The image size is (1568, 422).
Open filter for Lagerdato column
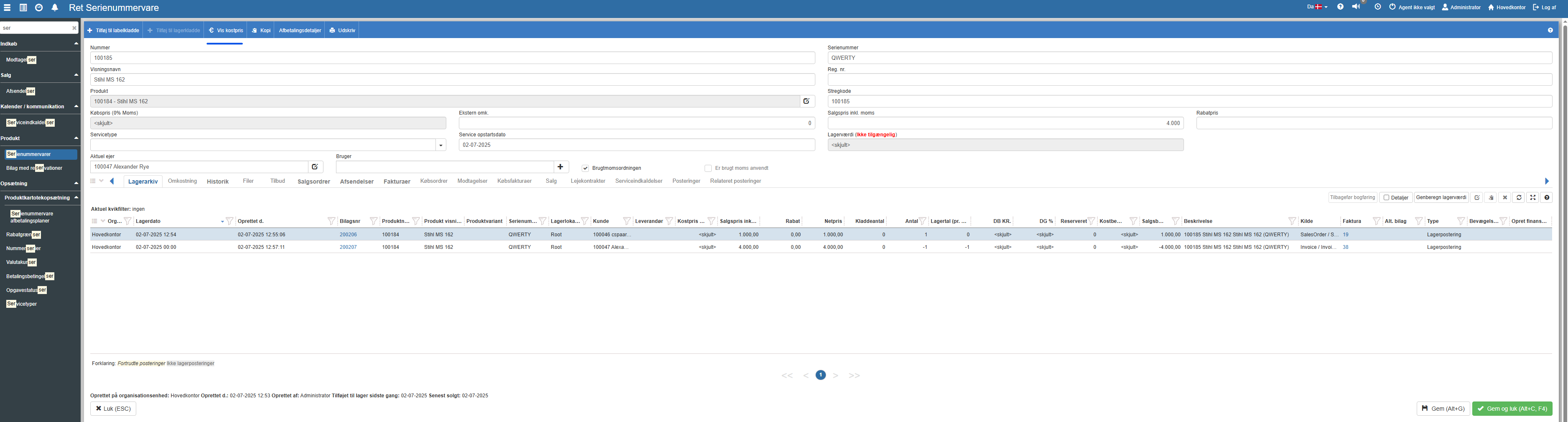pos(229,221)
